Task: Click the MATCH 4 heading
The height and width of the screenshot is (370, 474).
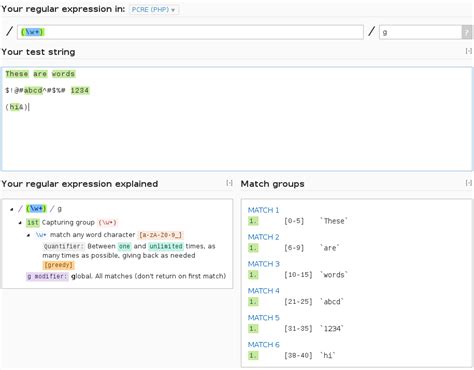Action: tap(263, 291)
